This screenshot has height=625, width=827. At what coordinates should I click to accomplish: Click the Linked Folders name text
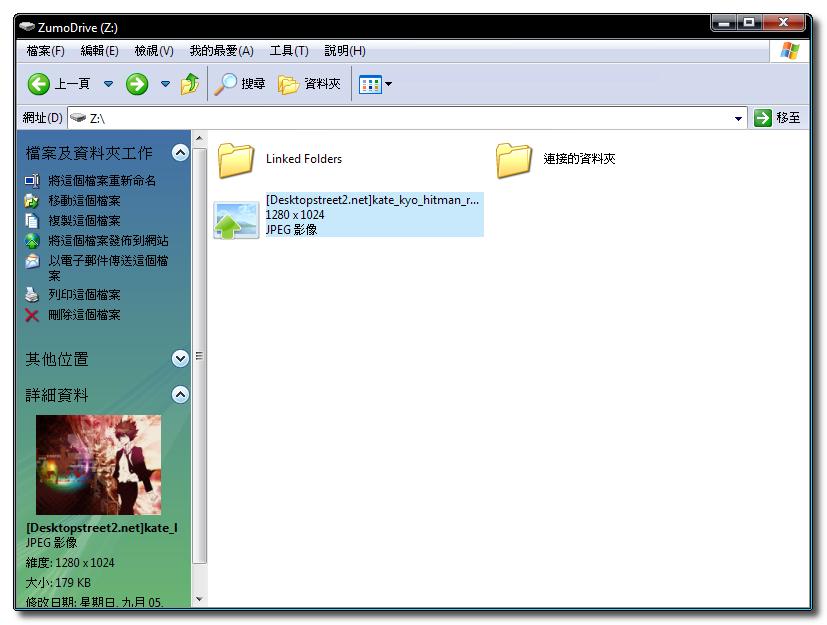pos(304,159)
